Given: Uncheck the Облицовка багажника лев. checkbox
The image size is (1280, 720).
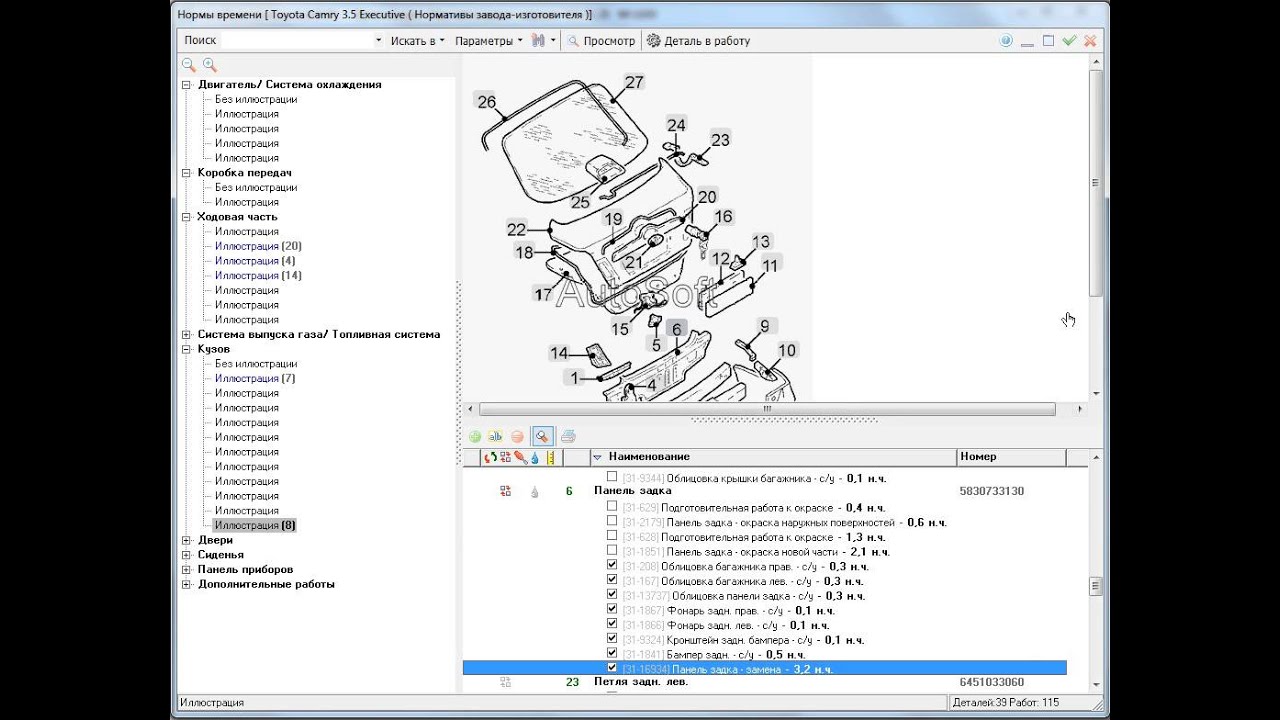Looking at the screenshot, I should coord(612,580).
